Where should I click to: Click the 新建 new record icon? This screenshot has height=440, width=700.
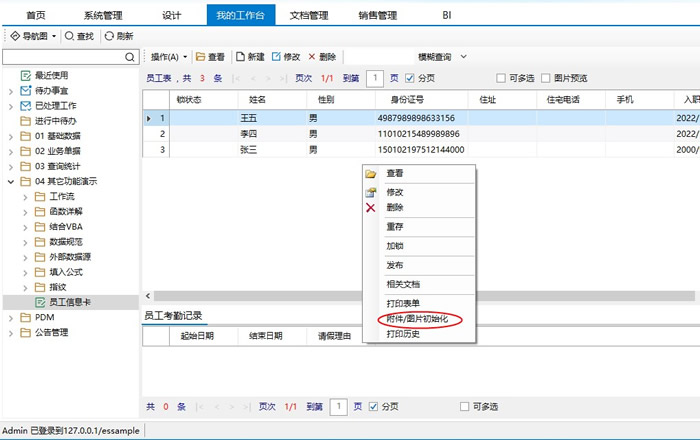(x=240, y=57)
